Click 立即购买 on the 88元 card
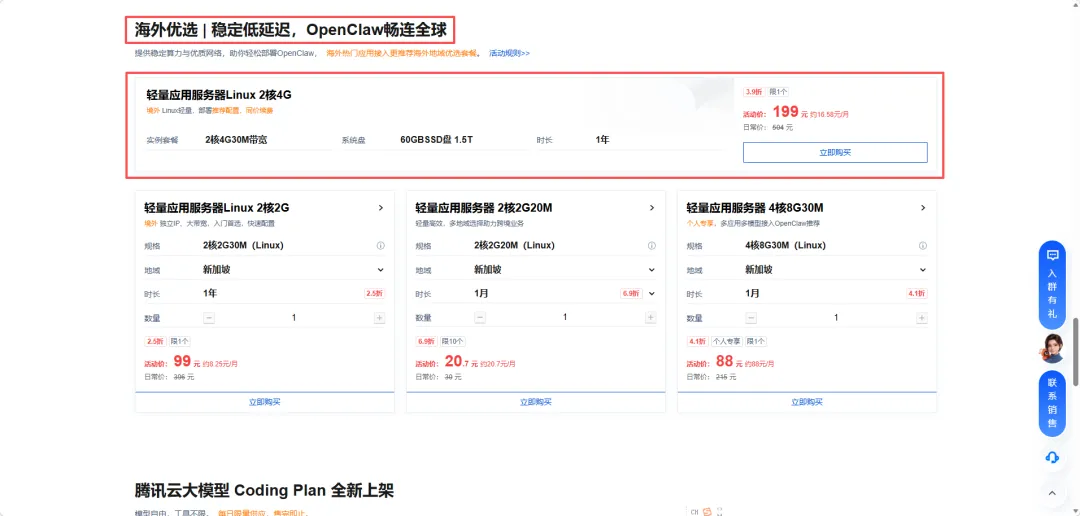Image resolution: width=1080 pixels, height=516 pixels. [807, 402]
